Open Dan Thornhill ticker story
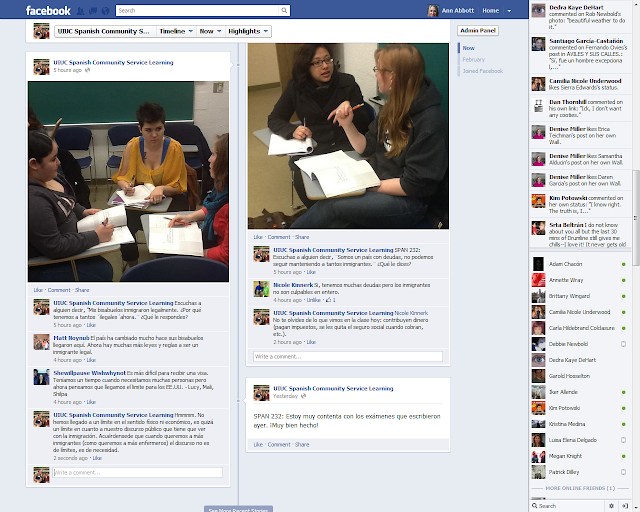640x512 pixels. [580, 108]
